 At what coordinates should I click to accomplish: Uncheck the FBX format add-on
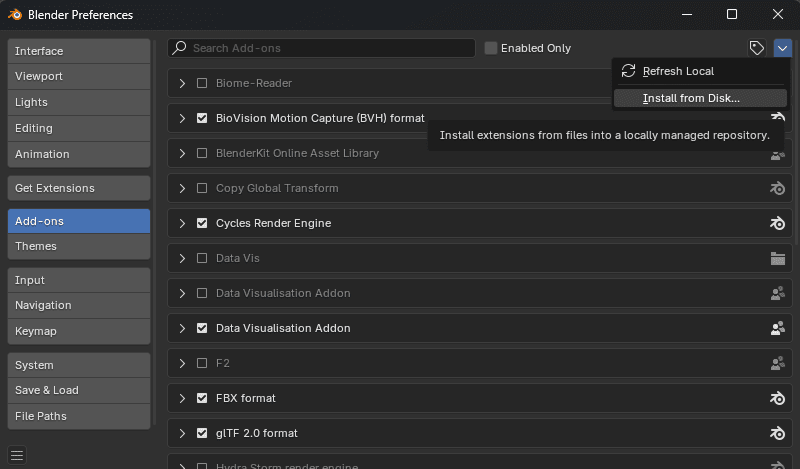click(202, 398)
